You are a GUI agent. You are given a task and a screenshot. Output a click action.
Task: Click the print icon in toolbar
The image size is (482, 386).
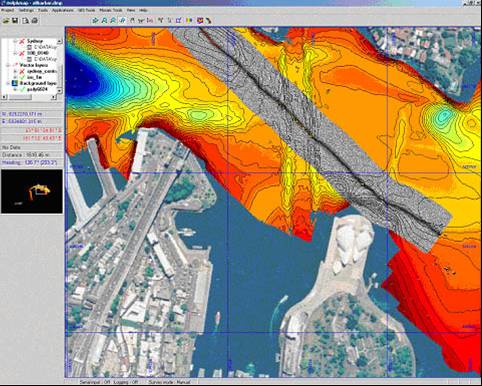coord(34,21)
